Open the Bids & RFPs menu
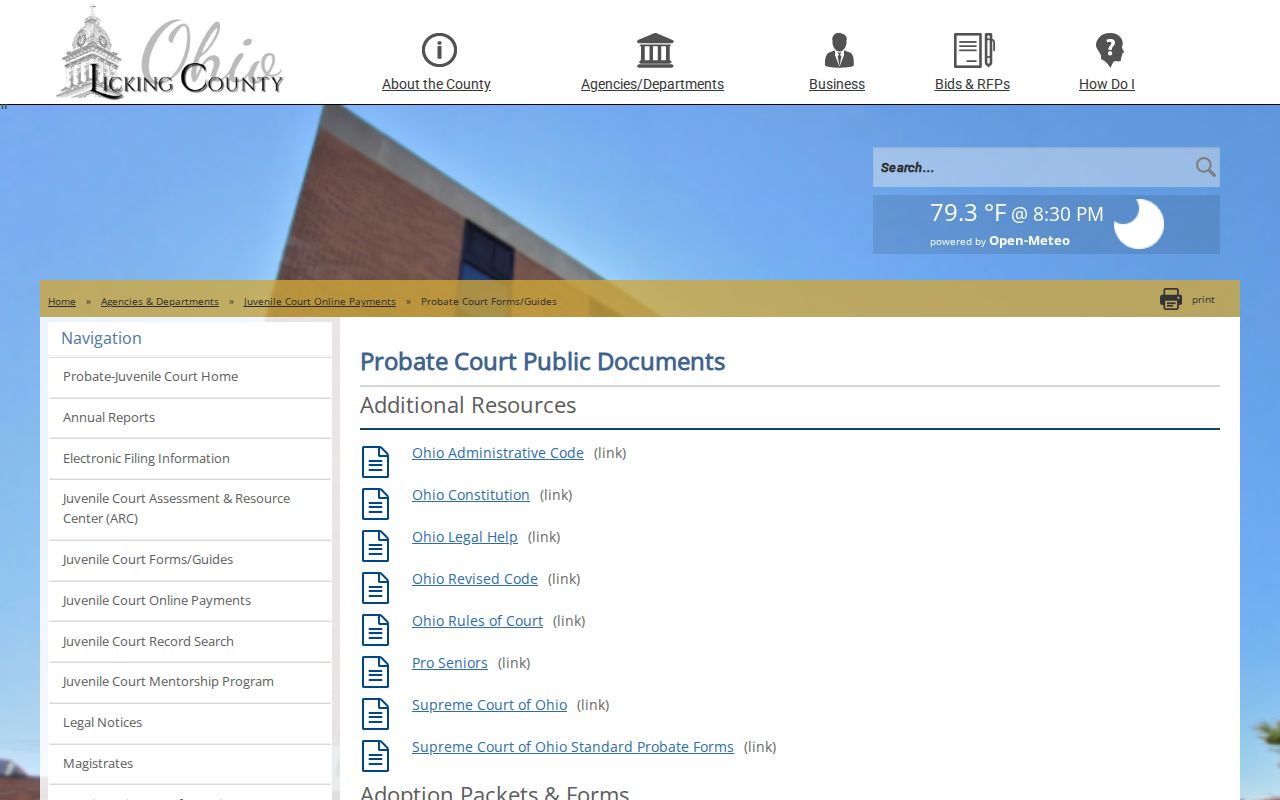 pyautogui.click(x=972, y=84)
